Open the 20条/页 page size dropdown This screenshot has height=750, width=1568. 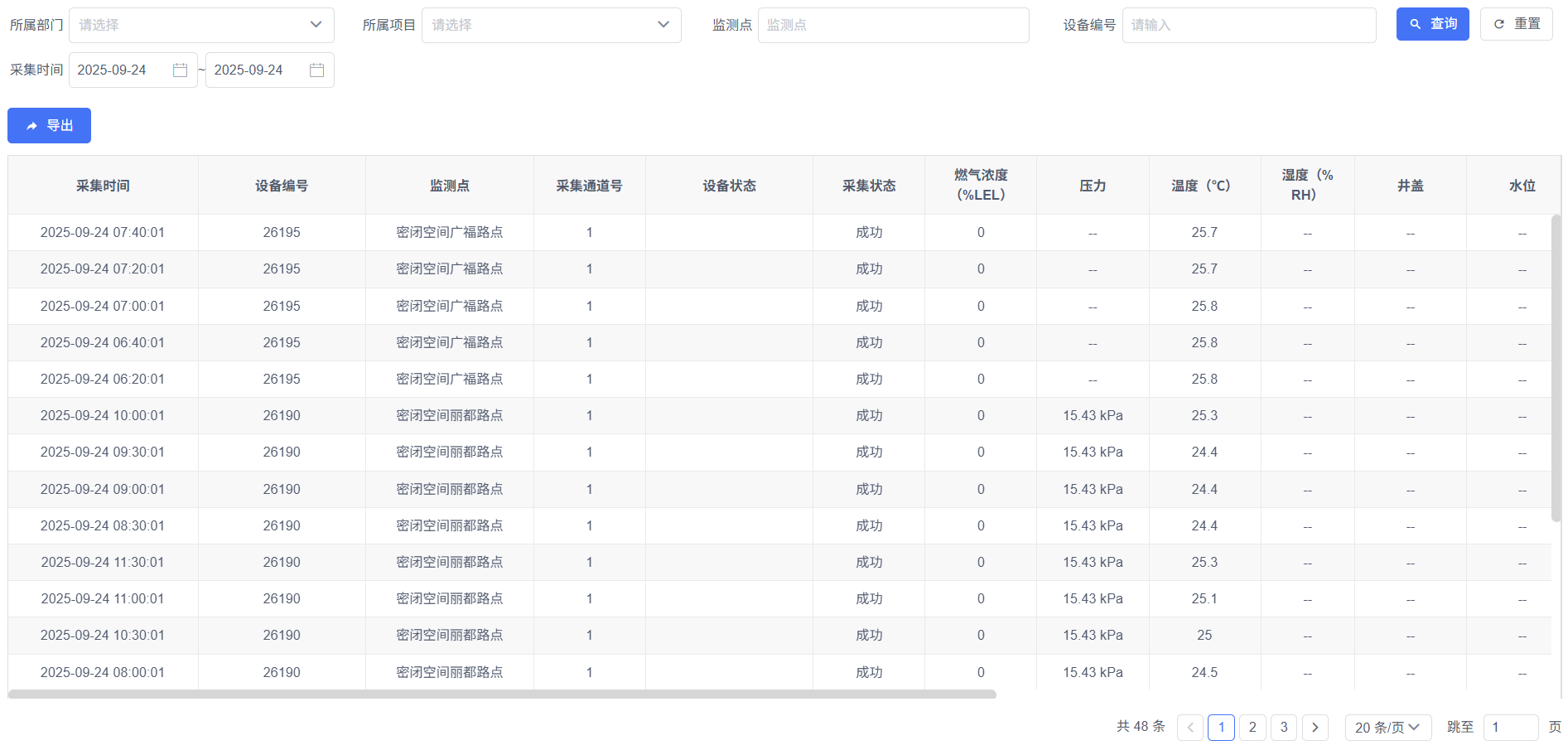(1388, 727)
